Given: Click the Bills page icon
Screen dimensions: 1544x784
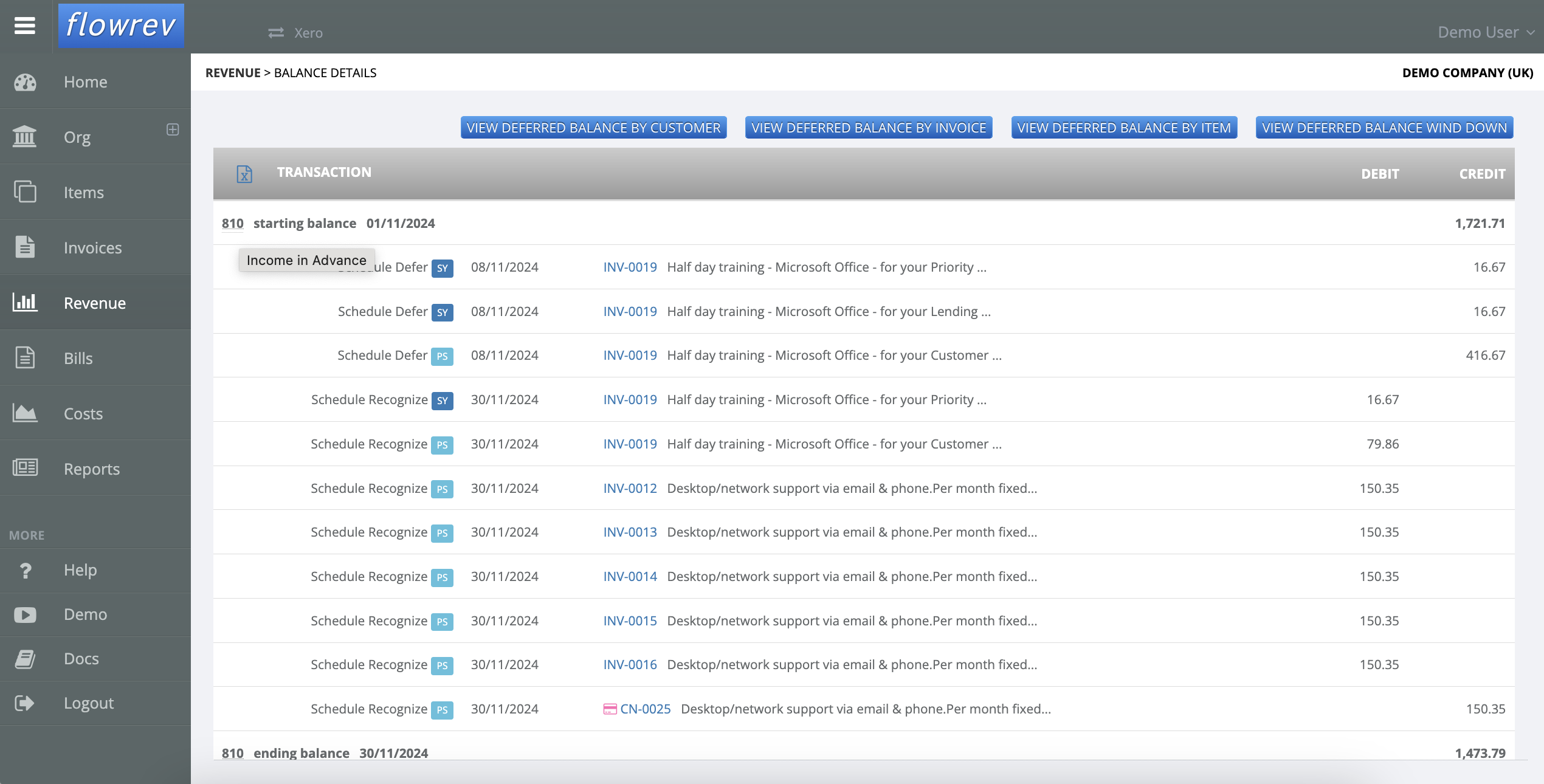Looking at the screenshot, I should pyautogui.click(x=25, y=357).
